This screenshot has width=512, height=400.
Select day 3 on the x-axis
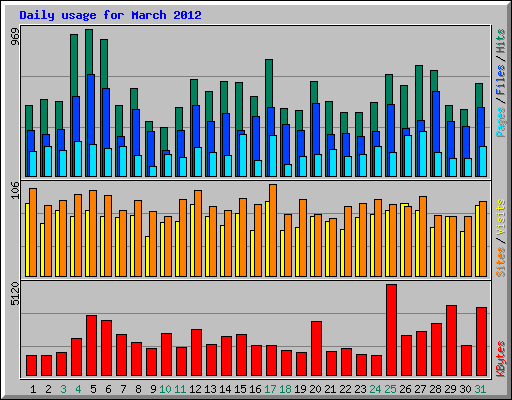point(63,389)
